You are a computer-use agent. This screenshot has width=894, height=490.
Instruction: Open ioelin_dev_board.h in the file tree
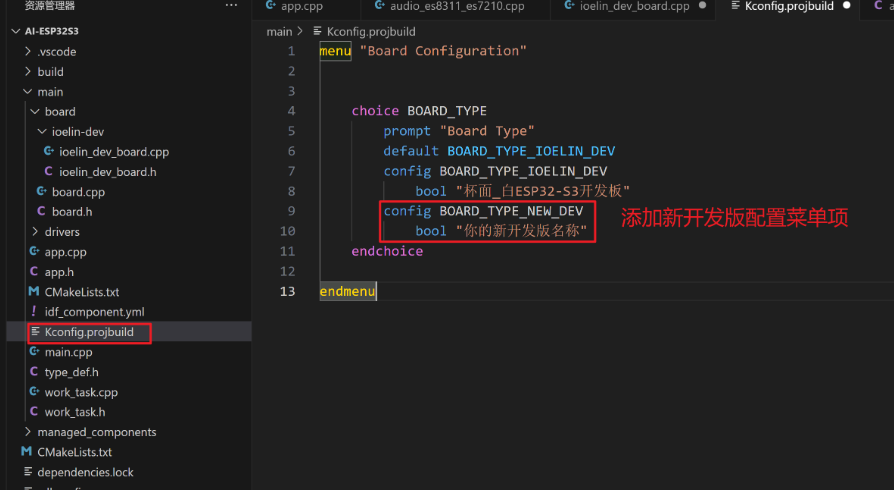tap(108, 172)
